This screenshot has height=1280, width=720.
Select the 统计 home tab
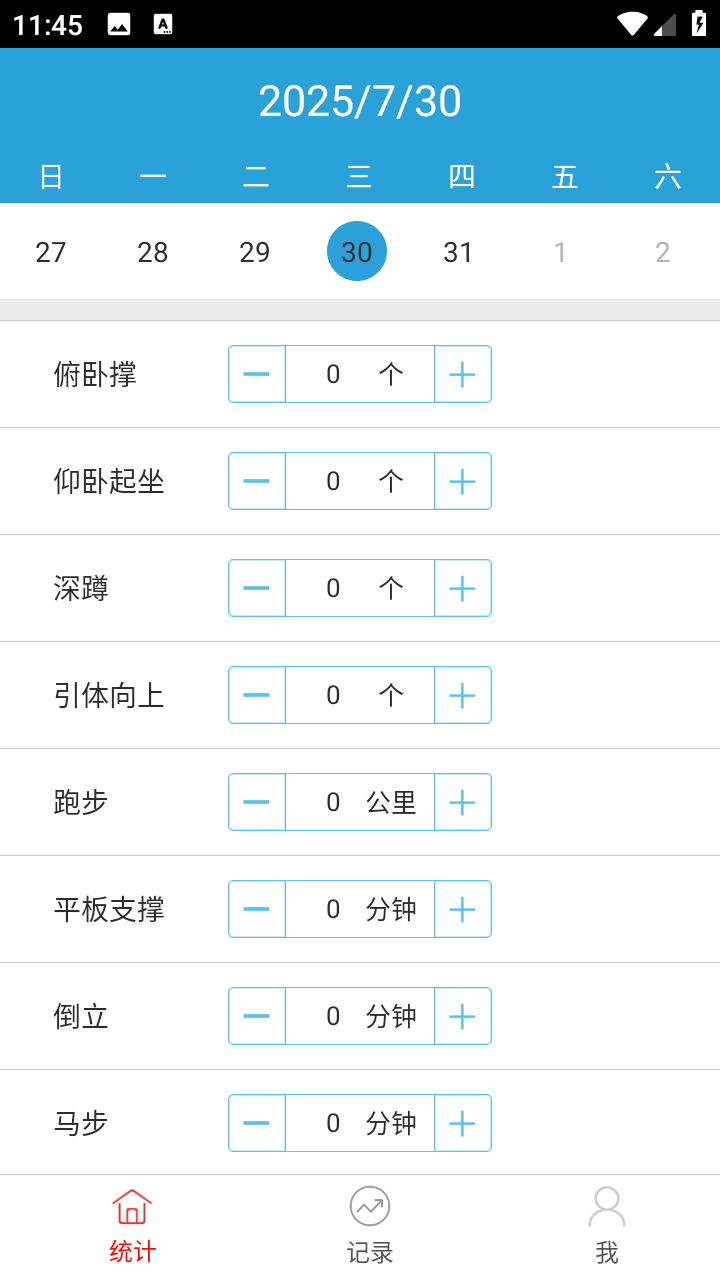click(132, 1226)
